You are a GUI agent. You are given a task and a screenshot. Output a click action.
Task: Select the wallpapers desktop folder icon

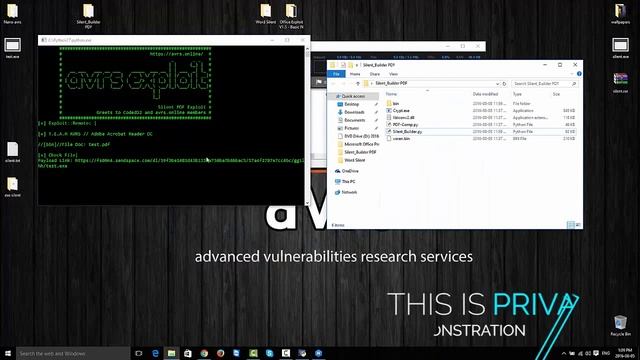pos(620,14)
